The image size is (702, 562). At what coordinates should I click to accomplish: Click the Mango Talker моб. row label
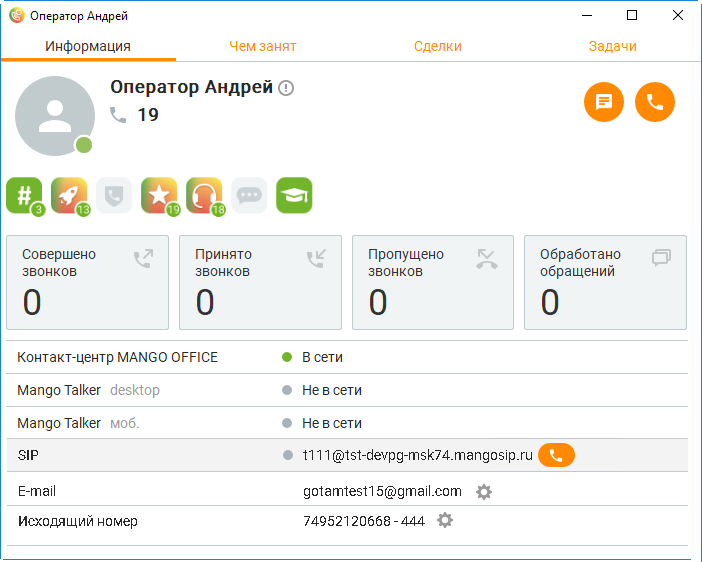(x=78, y=423)
